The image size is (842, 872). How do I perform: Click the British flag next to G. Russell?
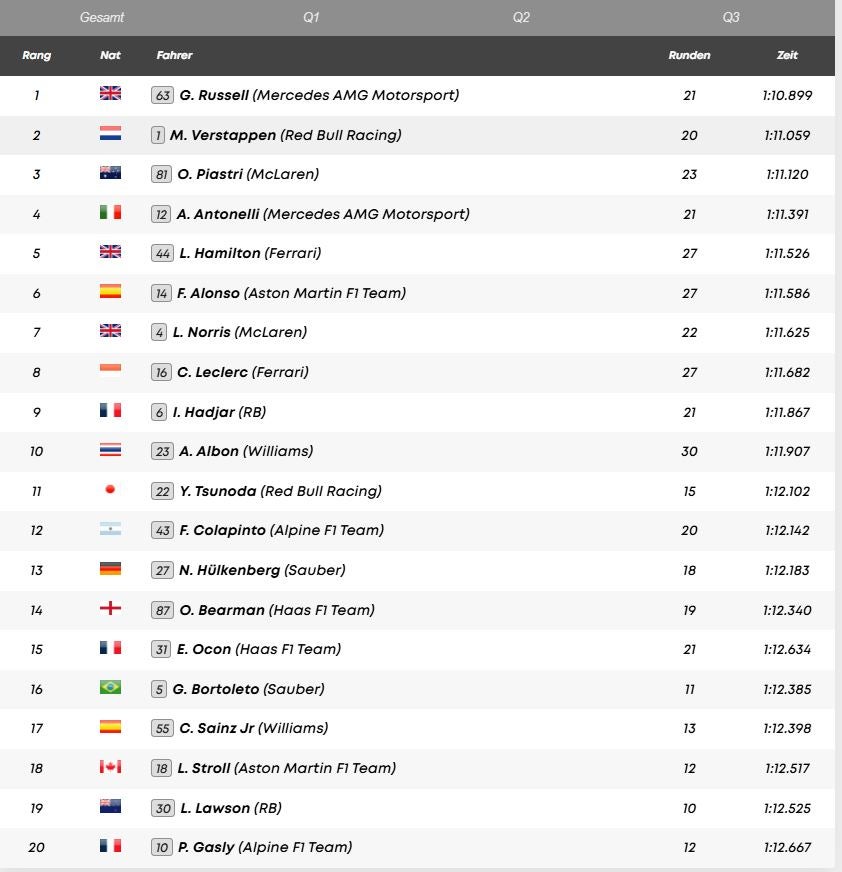point(110,95)
